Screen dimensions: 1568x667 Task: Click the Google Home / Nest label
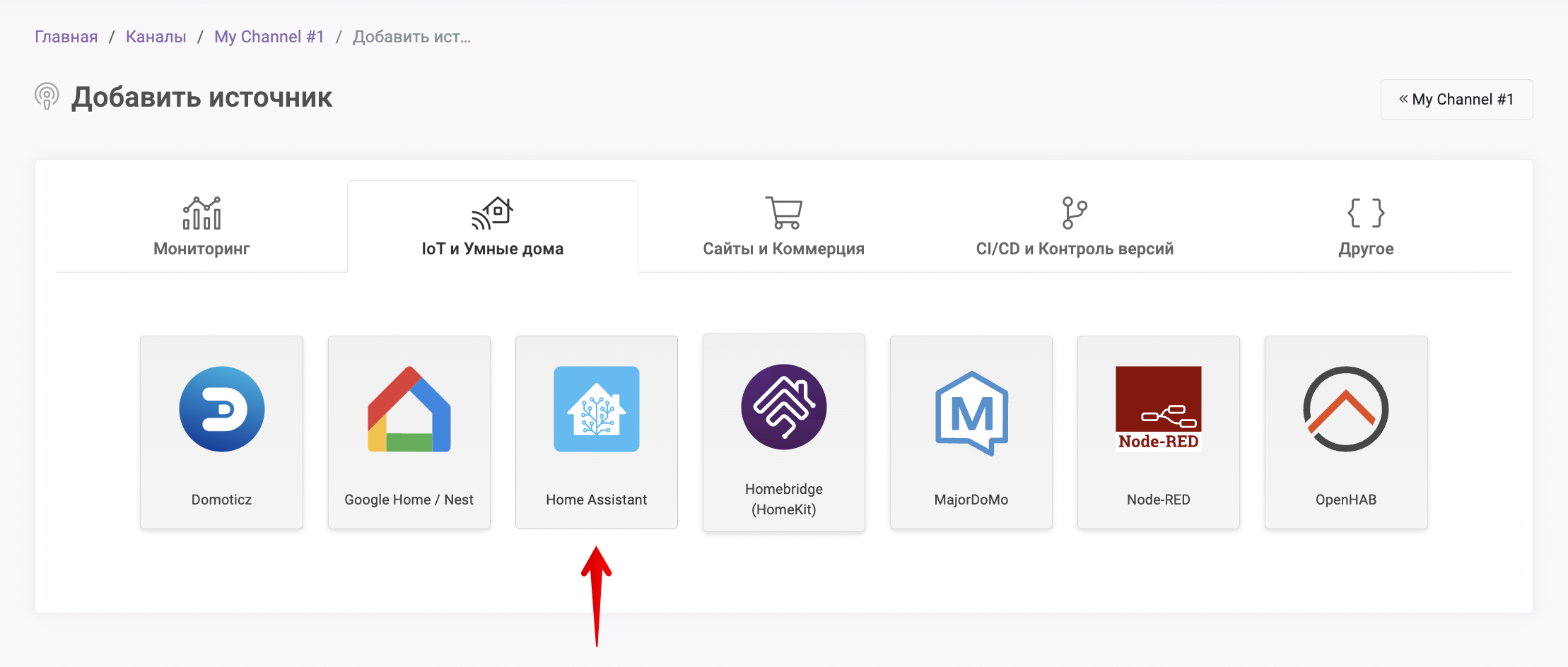[409, 500]
